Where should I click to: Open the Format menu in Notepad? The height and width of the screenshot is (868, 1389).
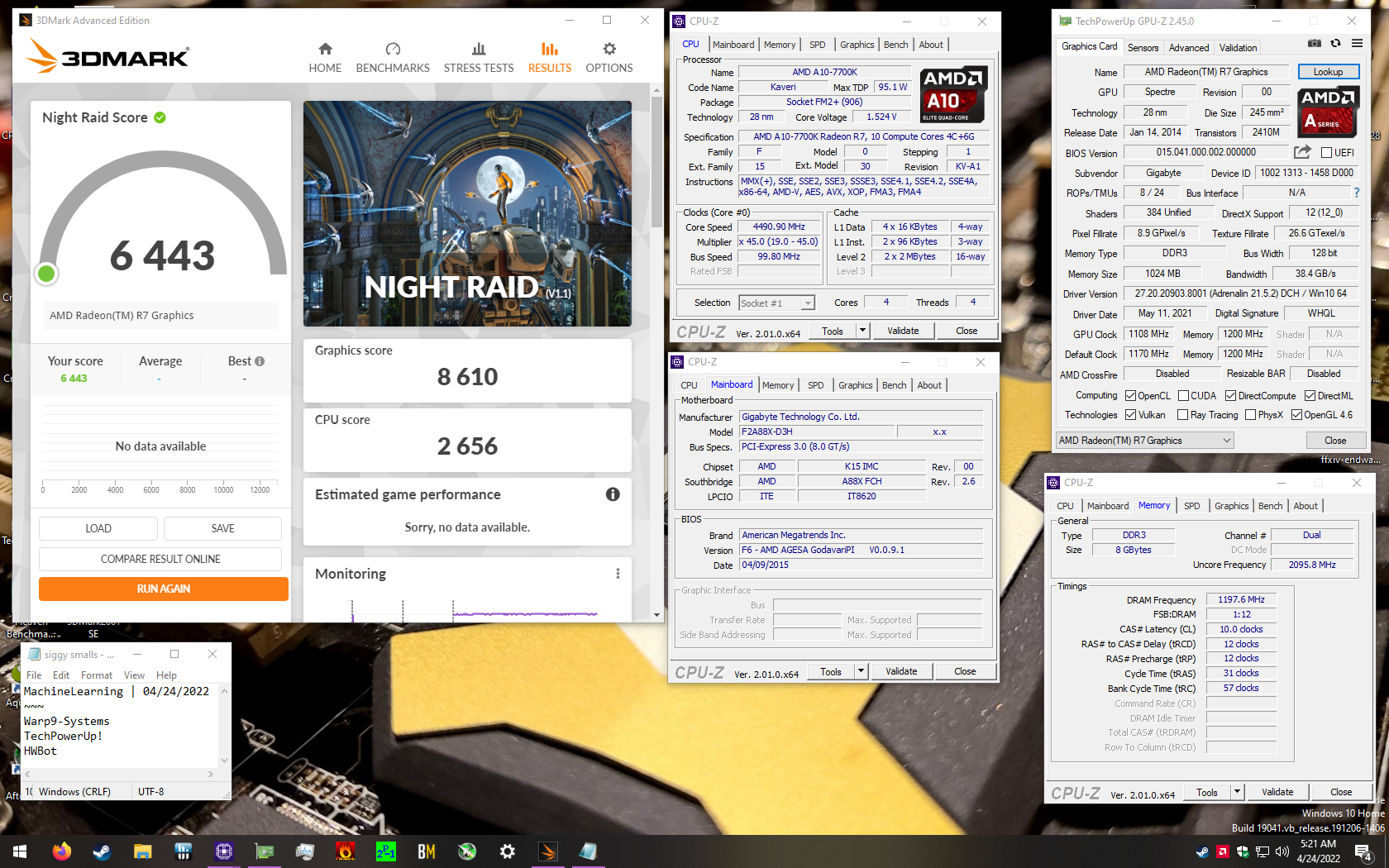coord(97,675)
